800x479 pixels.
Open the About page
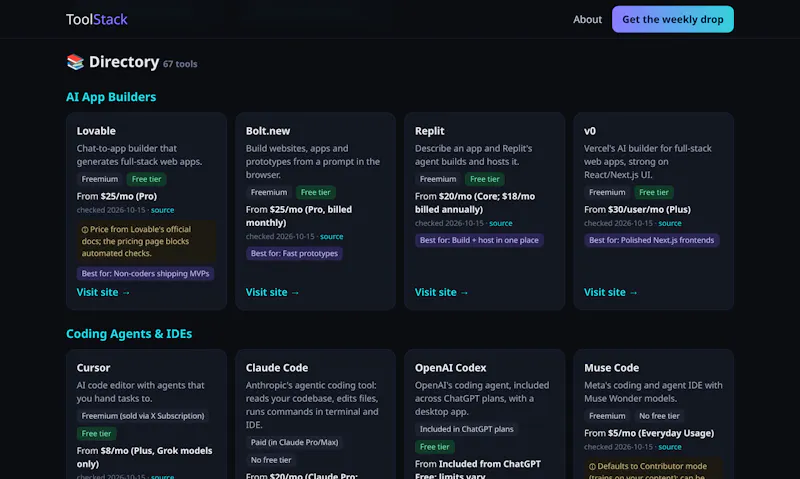point(587,19)
